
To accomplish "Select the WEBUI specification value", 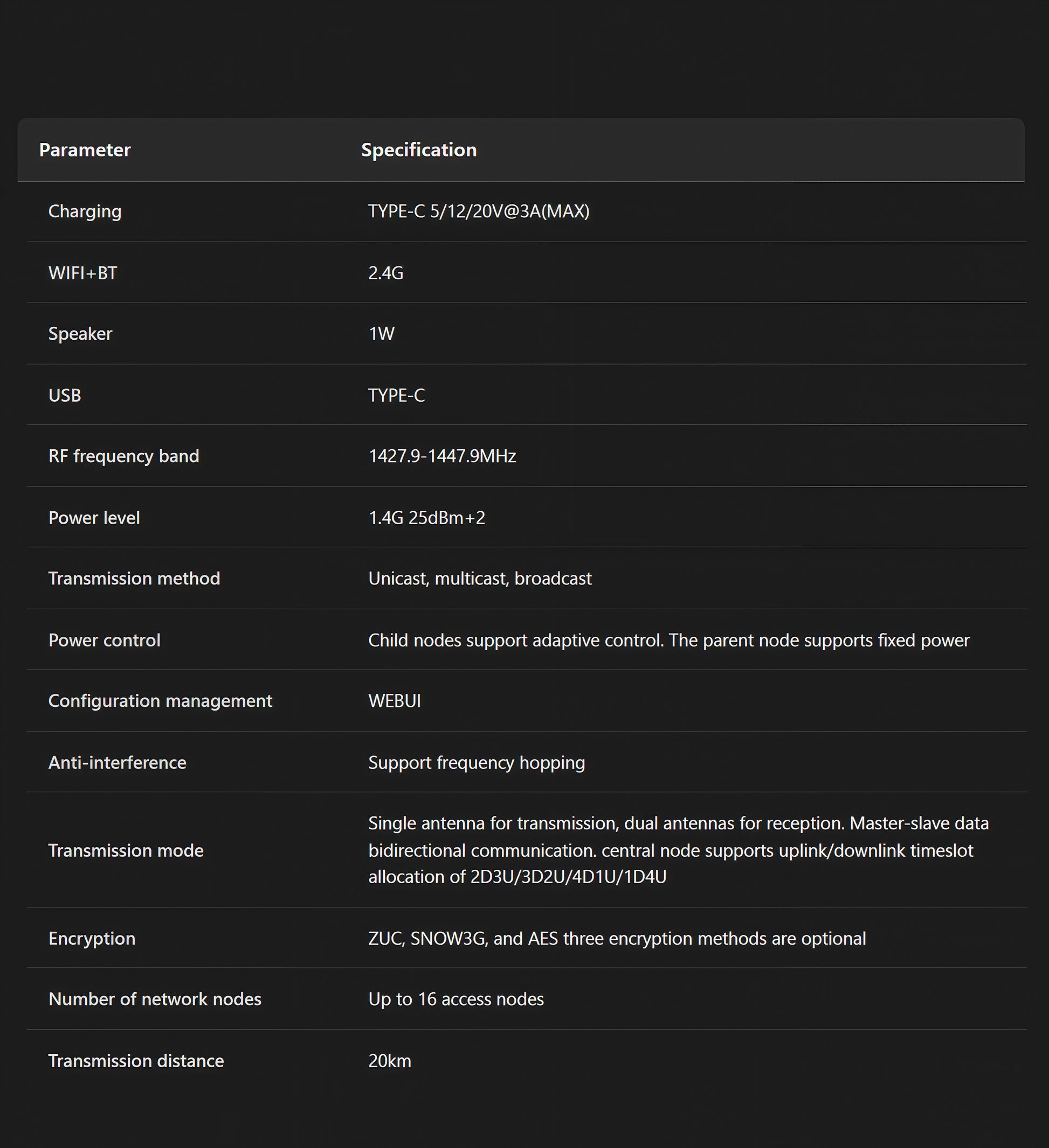I will click(x=395, y=701).
